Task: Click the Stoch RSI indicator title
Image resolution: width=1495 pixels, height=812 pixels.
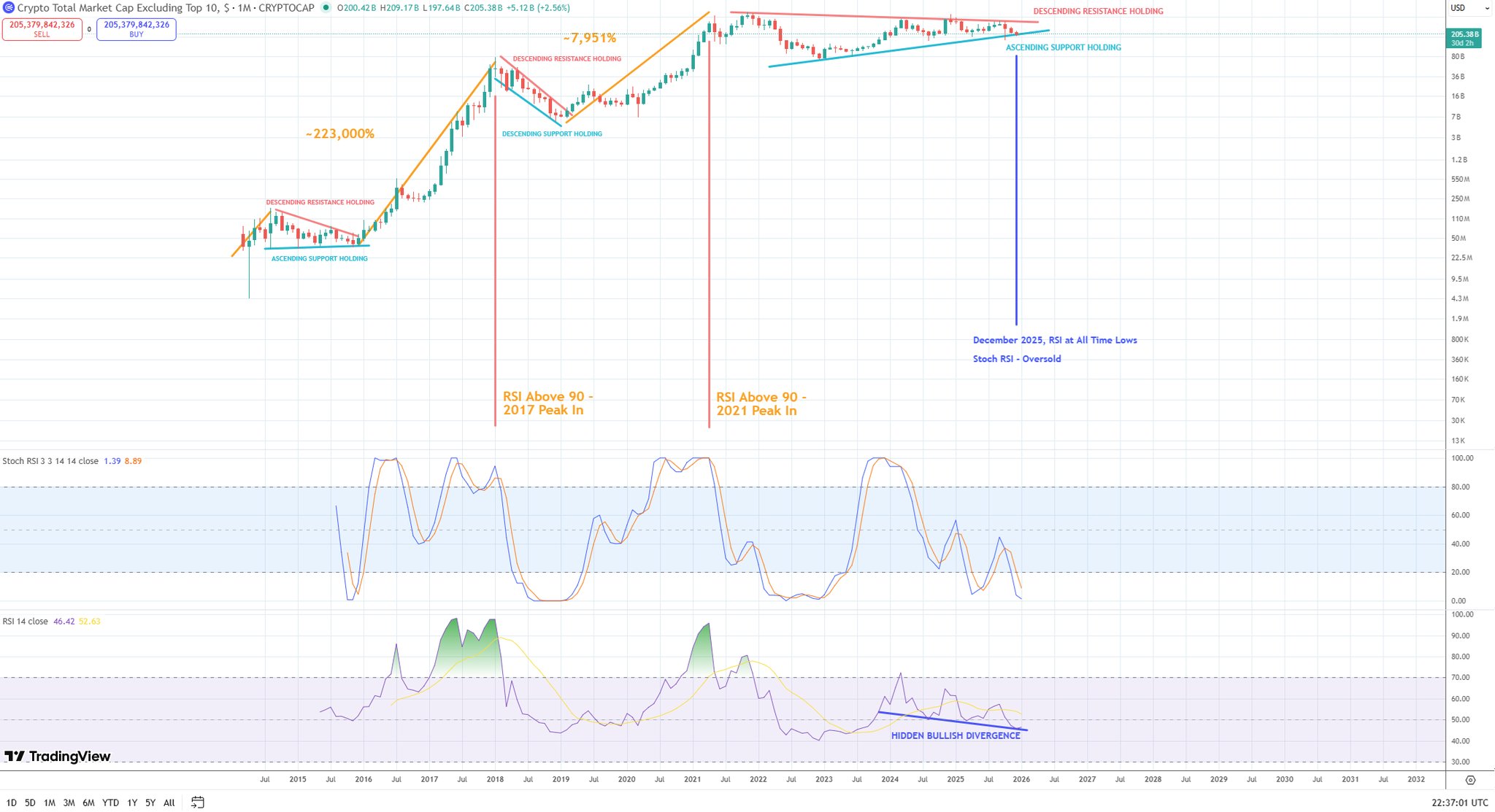Action: [50, 461]
